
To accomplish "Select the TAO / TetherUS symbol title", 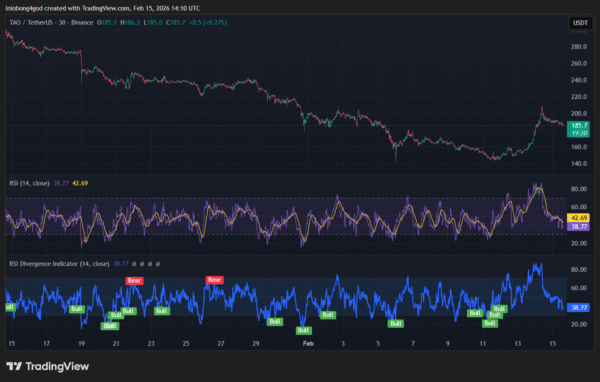I will pyautogui.click(x=51, y=23).
